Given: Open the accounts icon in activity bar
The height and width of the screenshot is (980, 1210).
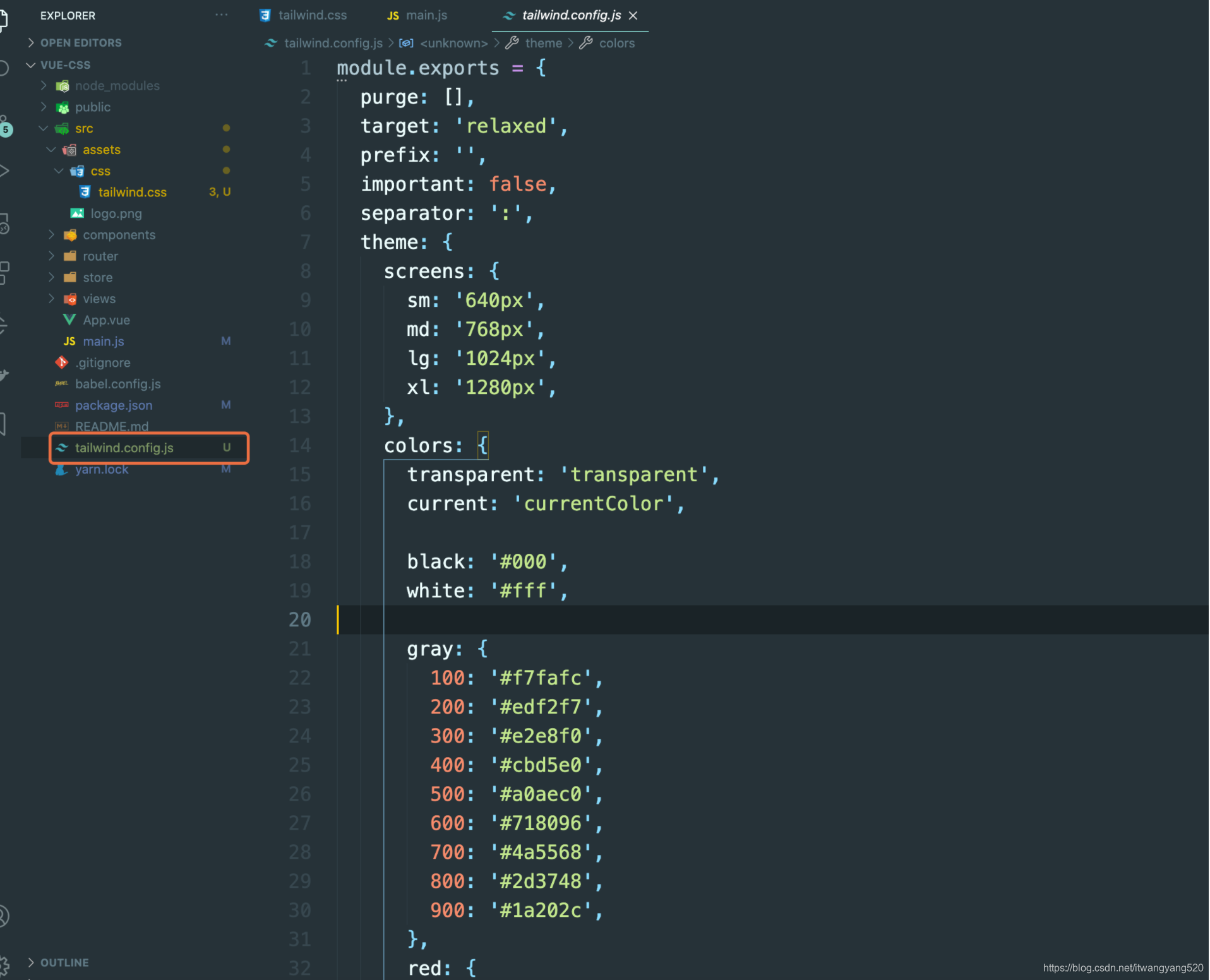Looking at the screenshot, I should tap(4, 916).
